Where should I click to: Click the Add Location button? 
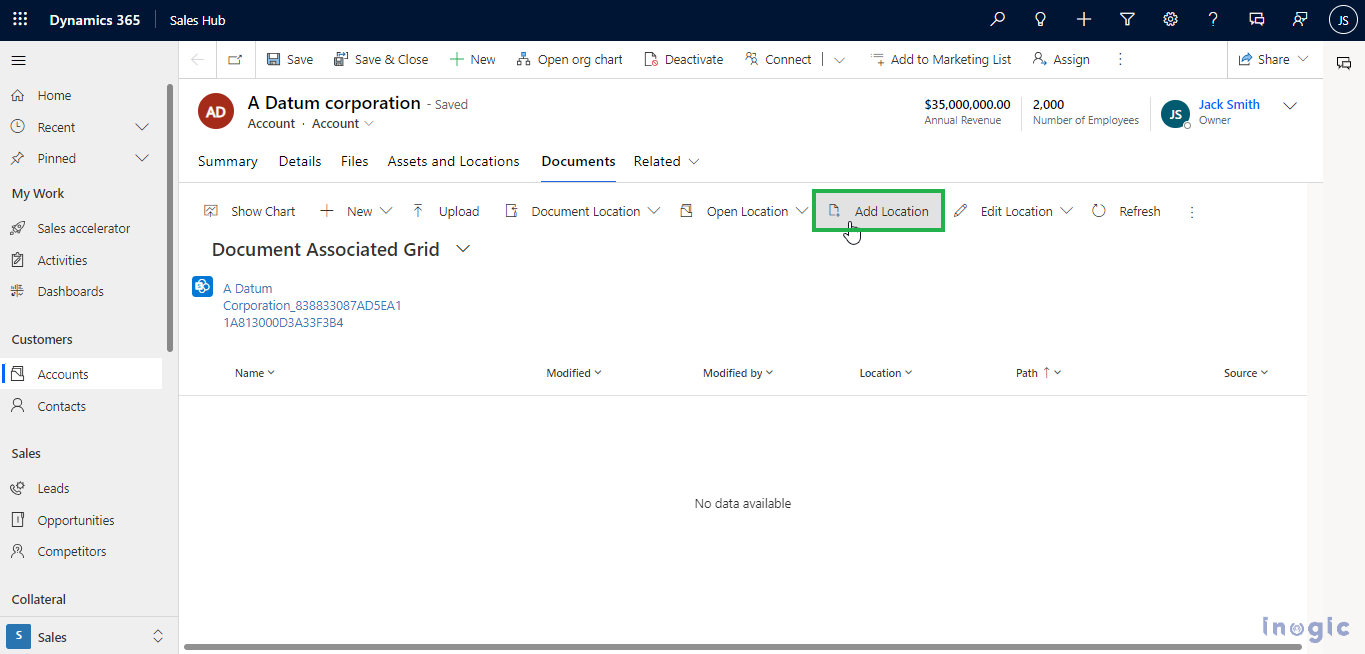coord(879,211)
